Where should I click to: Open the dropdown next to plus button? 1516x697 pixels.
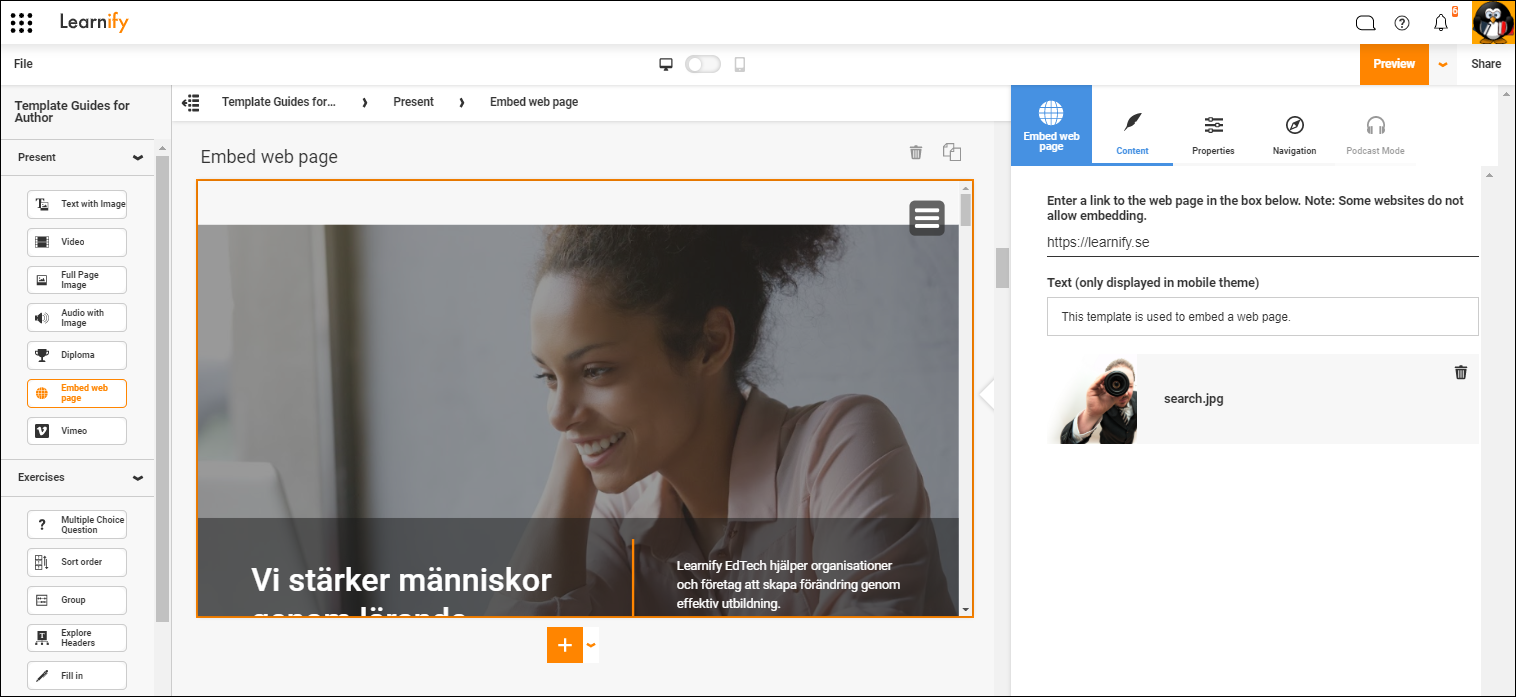591,645
